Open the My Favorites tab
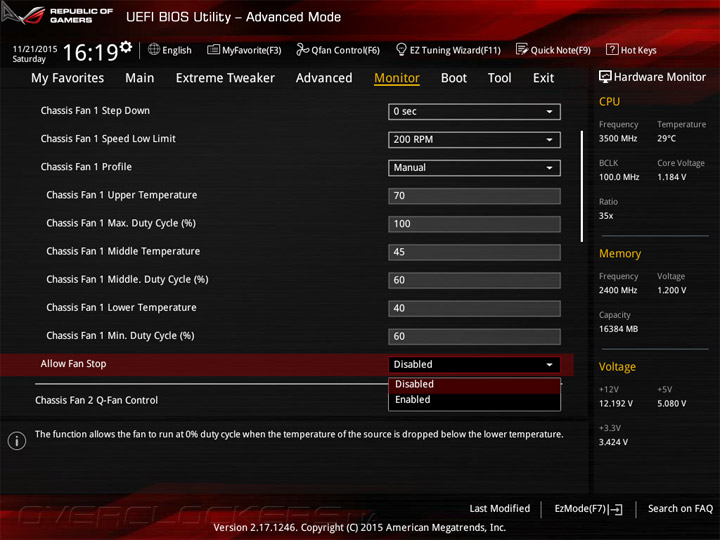This screenshot has width=720, height=540. (x=68, y=78)
